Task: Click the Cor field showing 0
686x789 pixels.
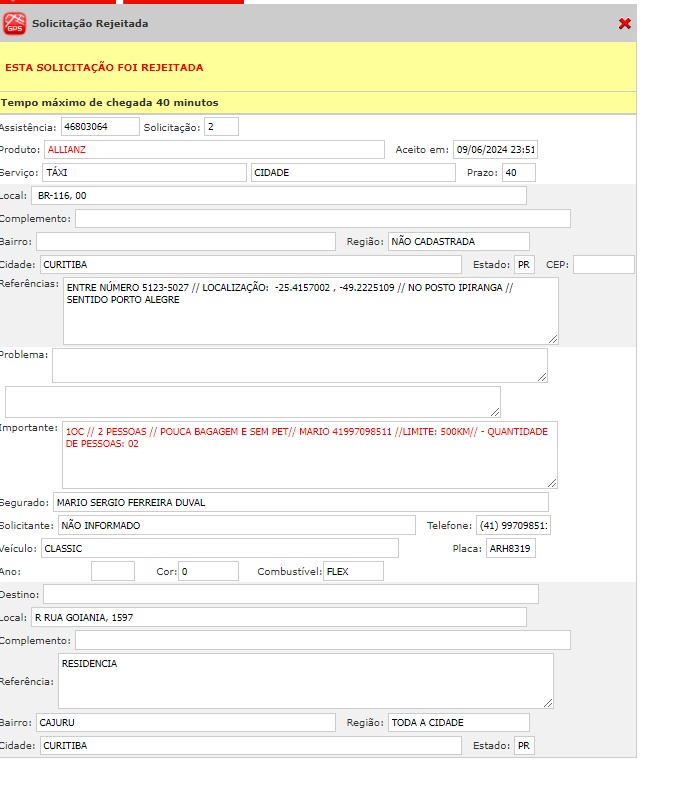Action: pos(208,572)
